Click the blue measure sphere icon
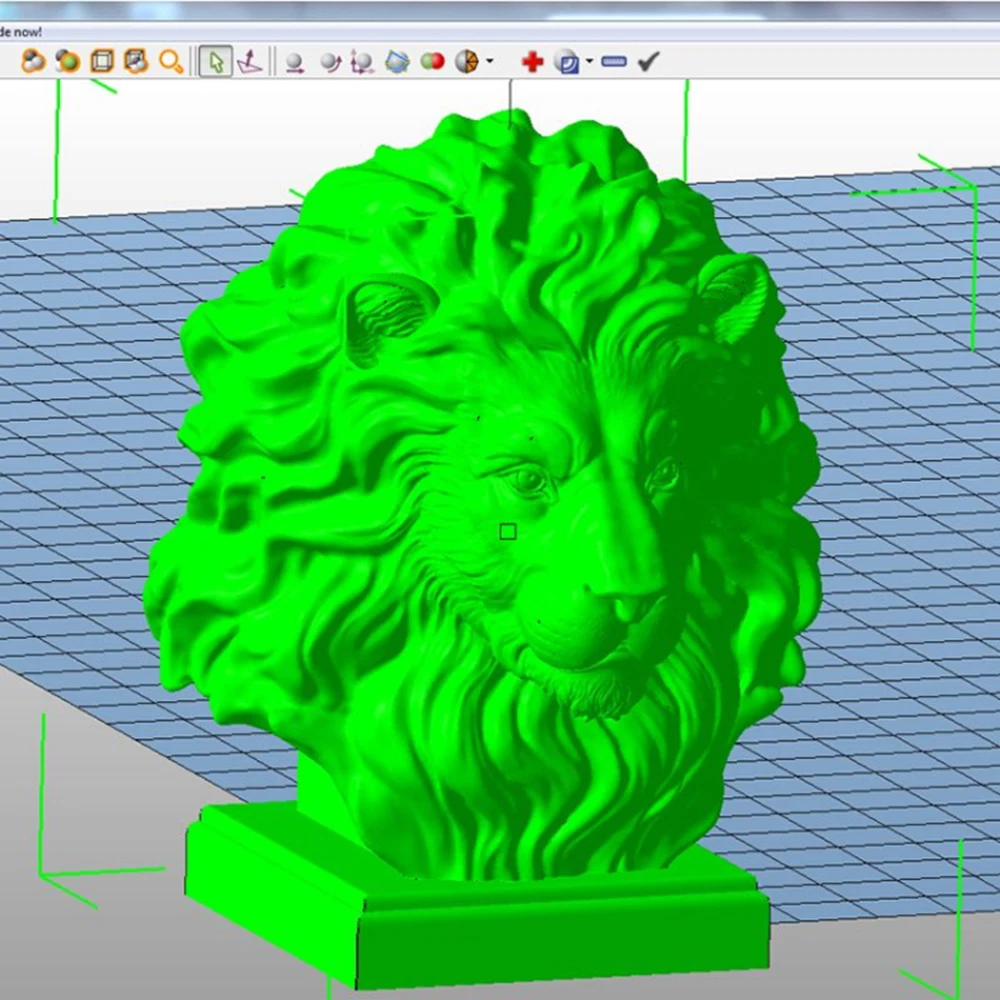 566,62
